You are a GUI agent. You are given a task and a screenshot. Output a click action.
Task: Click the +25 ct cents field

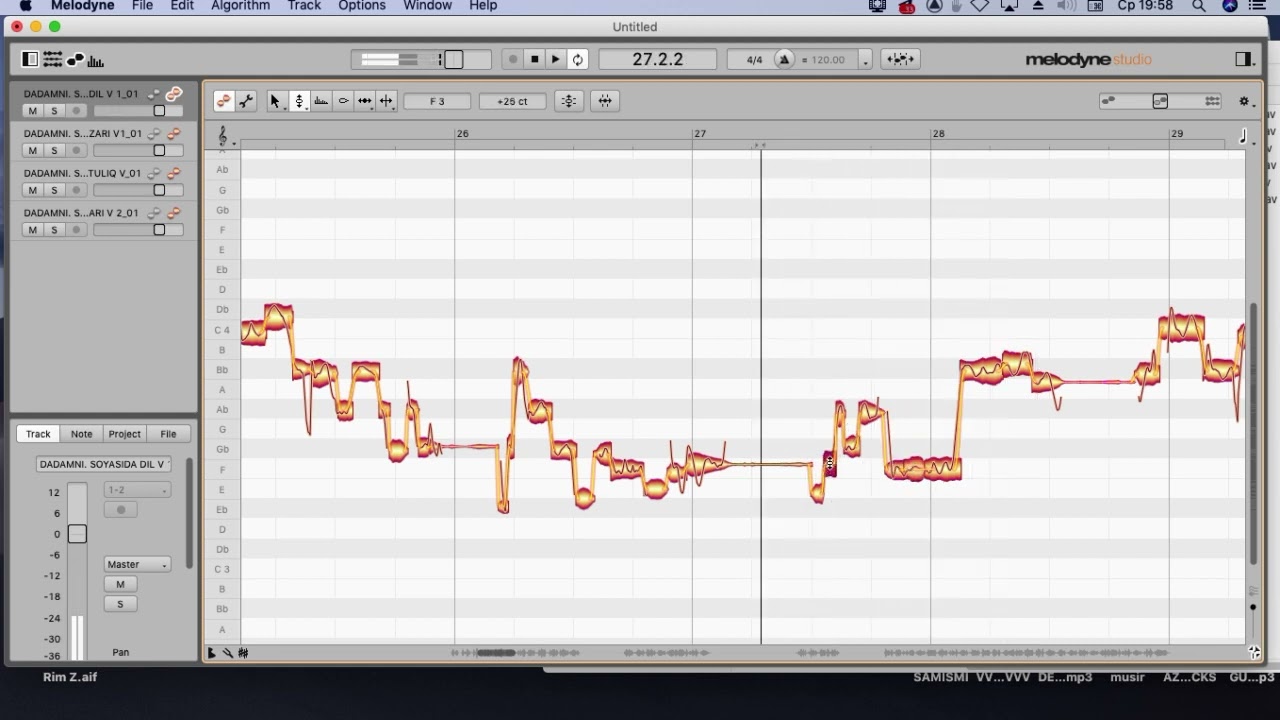[x=512, y=101]
